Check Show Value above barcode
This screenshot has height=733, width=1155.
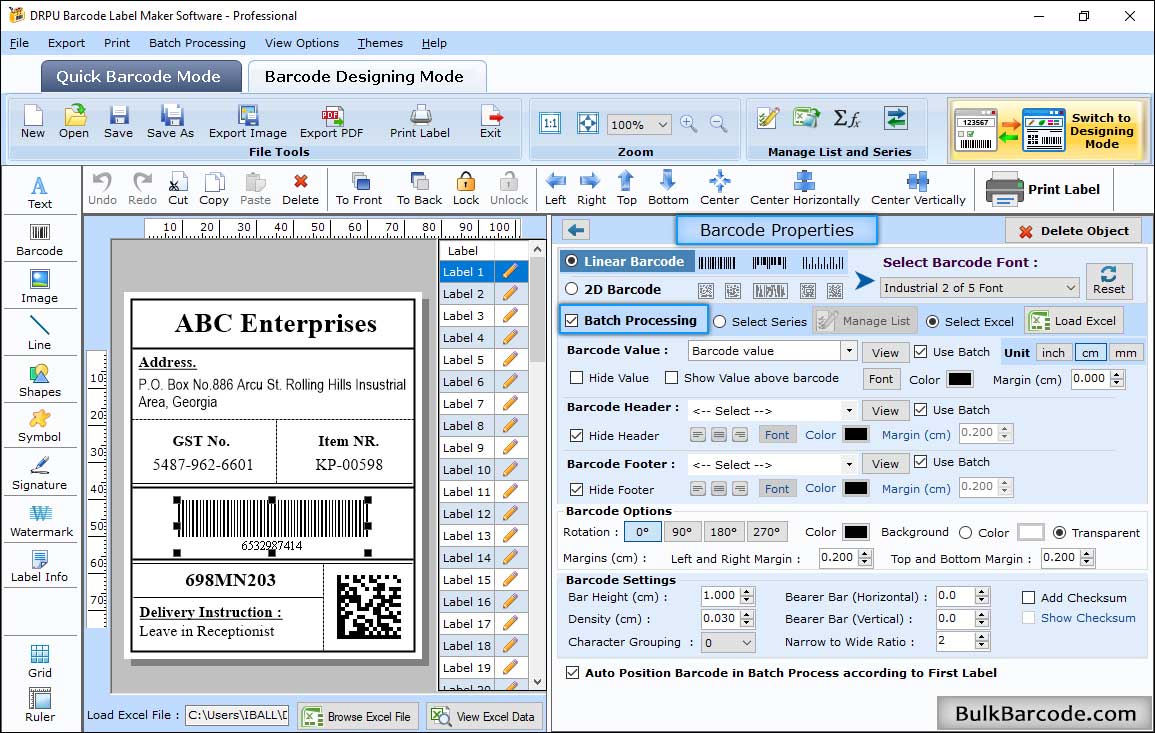coord(671,378)
